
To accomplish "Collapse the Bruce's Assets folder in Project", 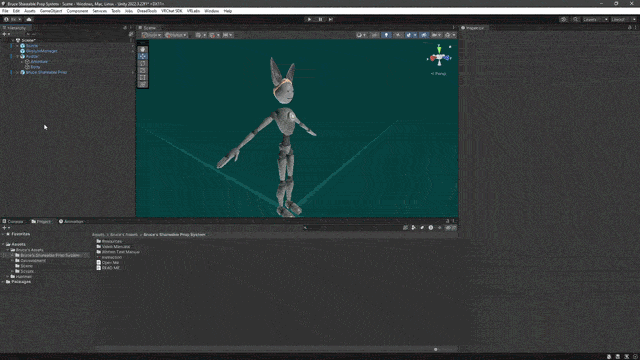I will click(8, 250).
